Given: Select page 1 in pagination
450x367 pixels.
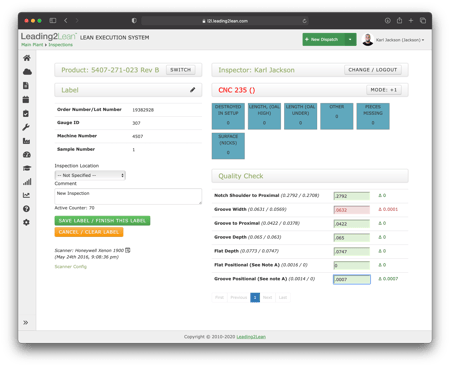Looking at the screenshot, I should pos(255,297).
